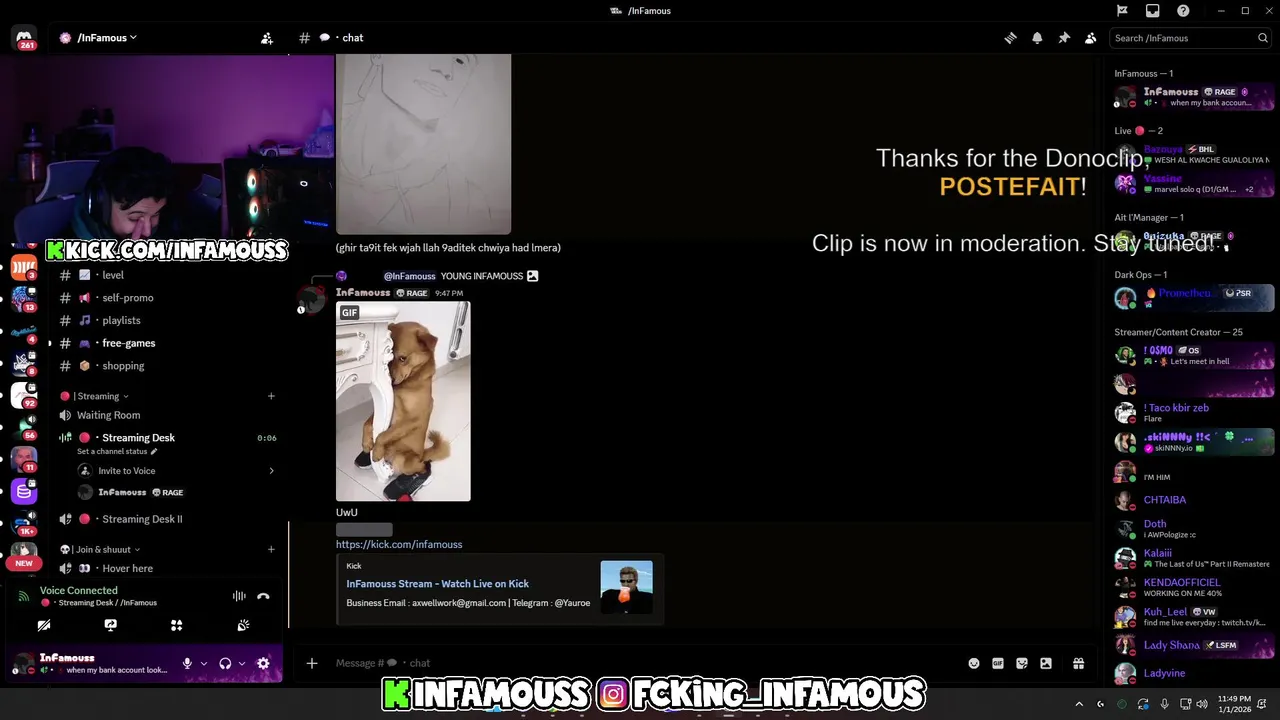Disconnect from voice with hang-up icon

[263, 596]
